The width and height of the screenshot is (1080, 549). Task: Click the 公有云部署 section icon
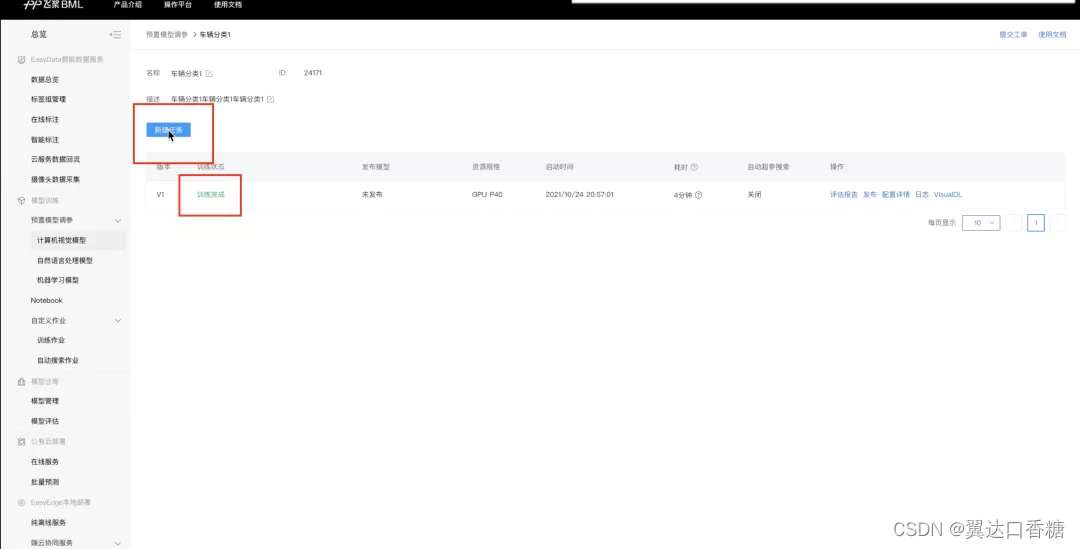21,442
